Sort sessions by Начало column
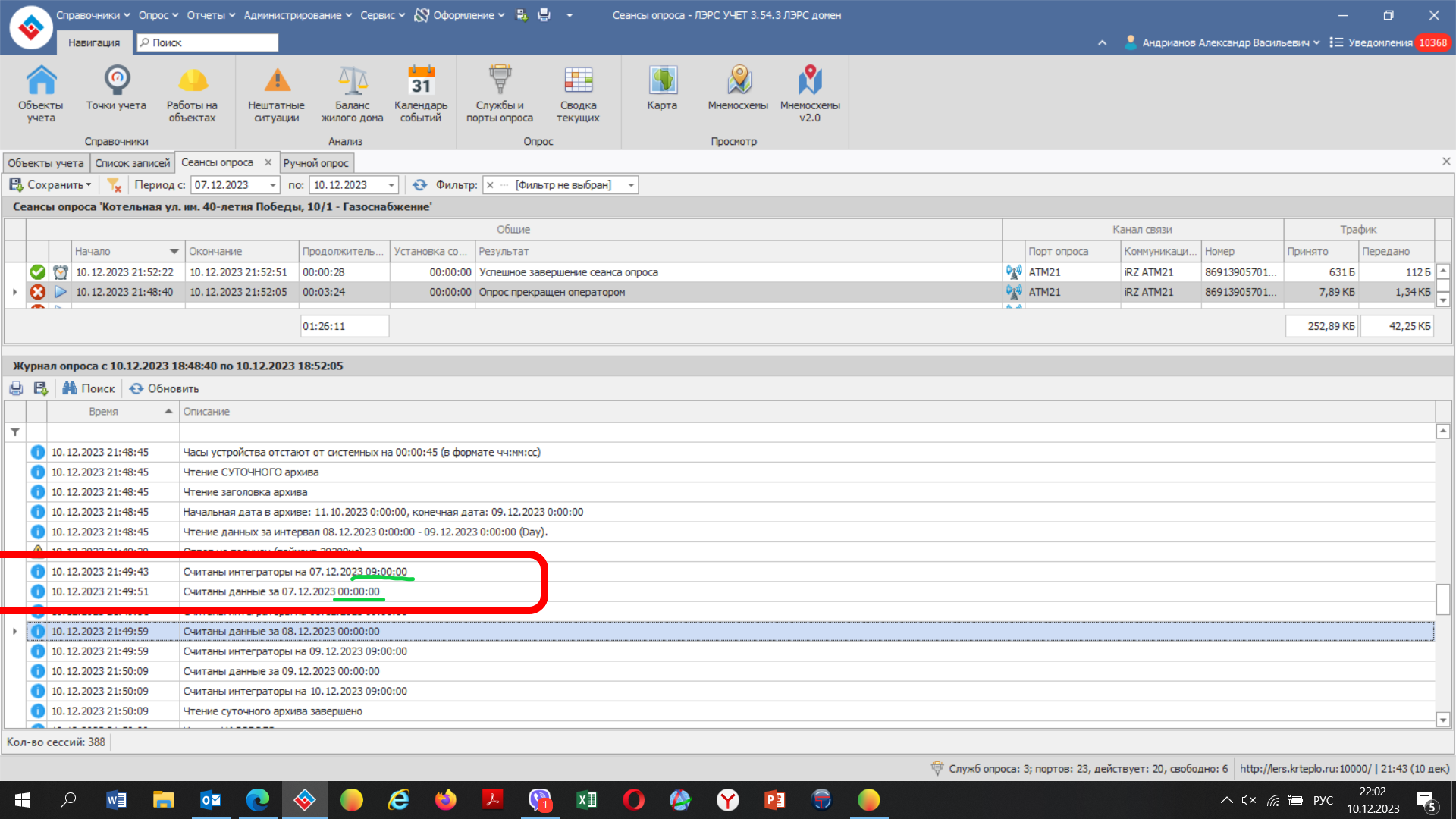 pyautogui.click(x=127, y=251)
